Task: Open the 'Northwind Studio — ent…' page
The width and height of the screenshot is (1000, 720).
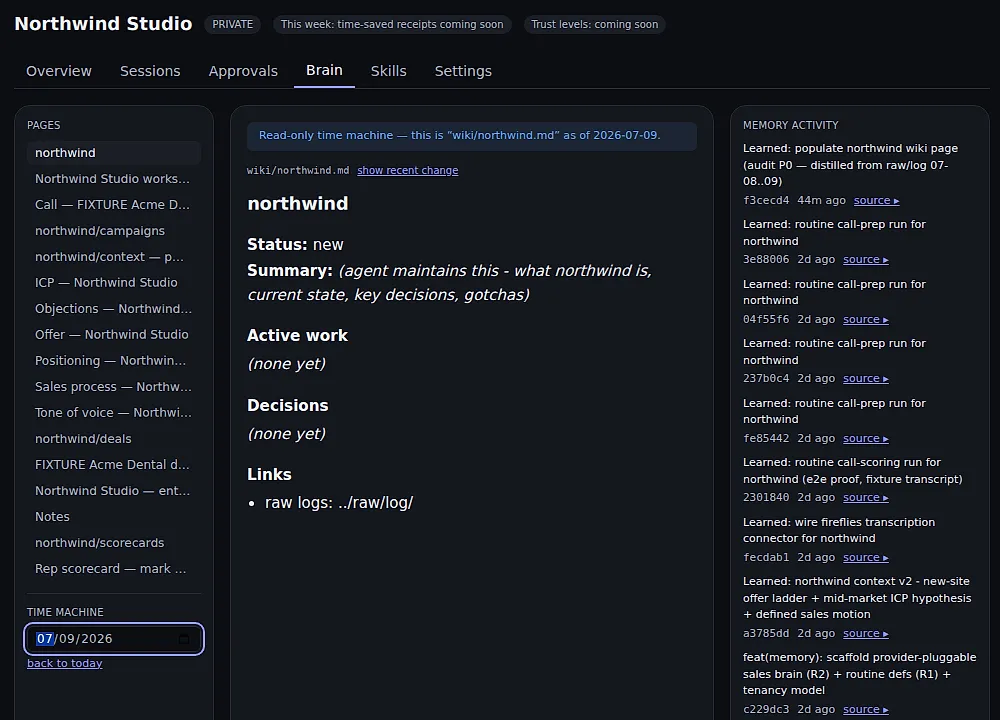Action: click(114, 491)
